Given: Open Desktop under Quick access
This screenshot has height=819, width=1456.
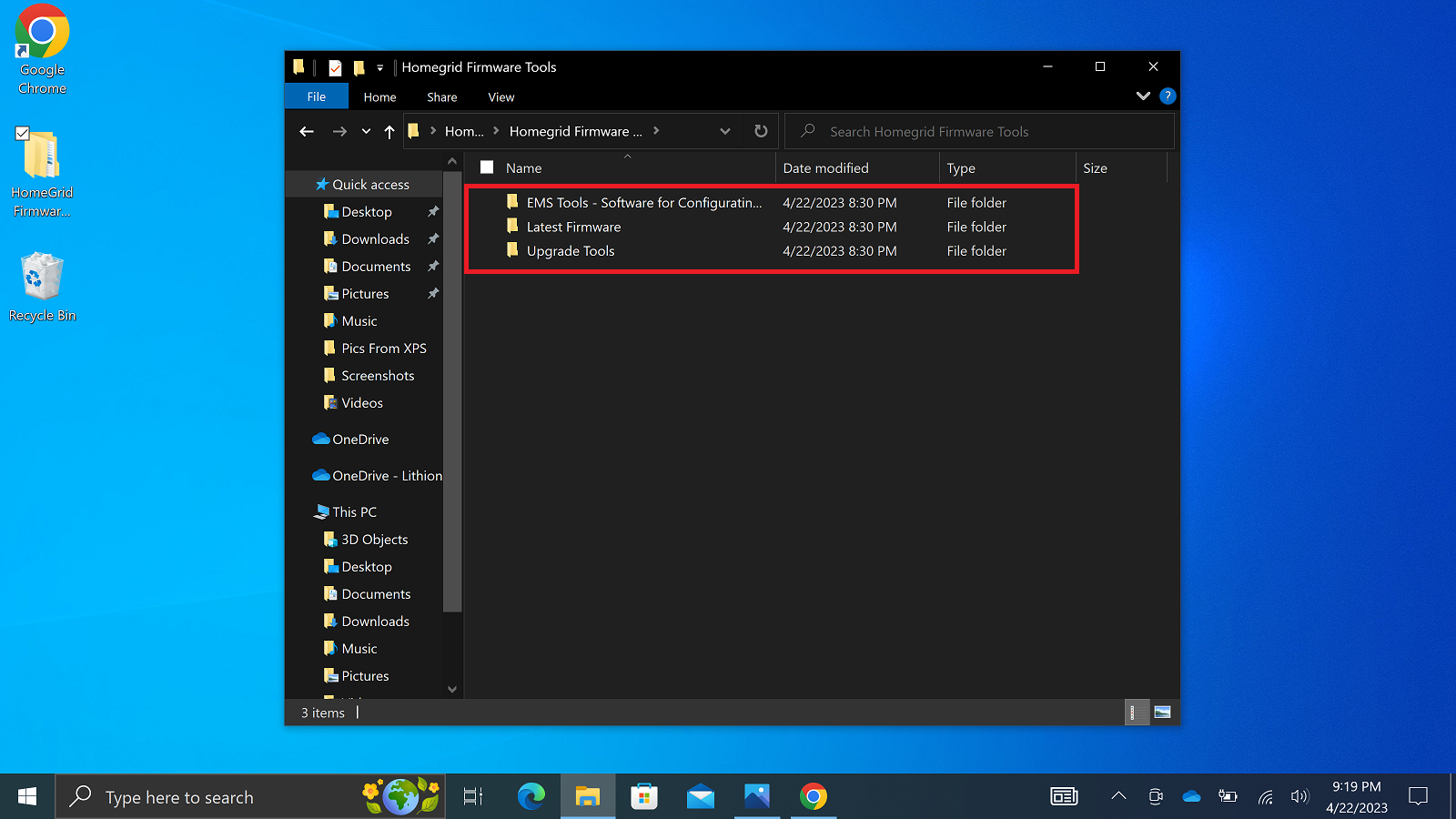Looking at the screenshot, I should 367,211.
